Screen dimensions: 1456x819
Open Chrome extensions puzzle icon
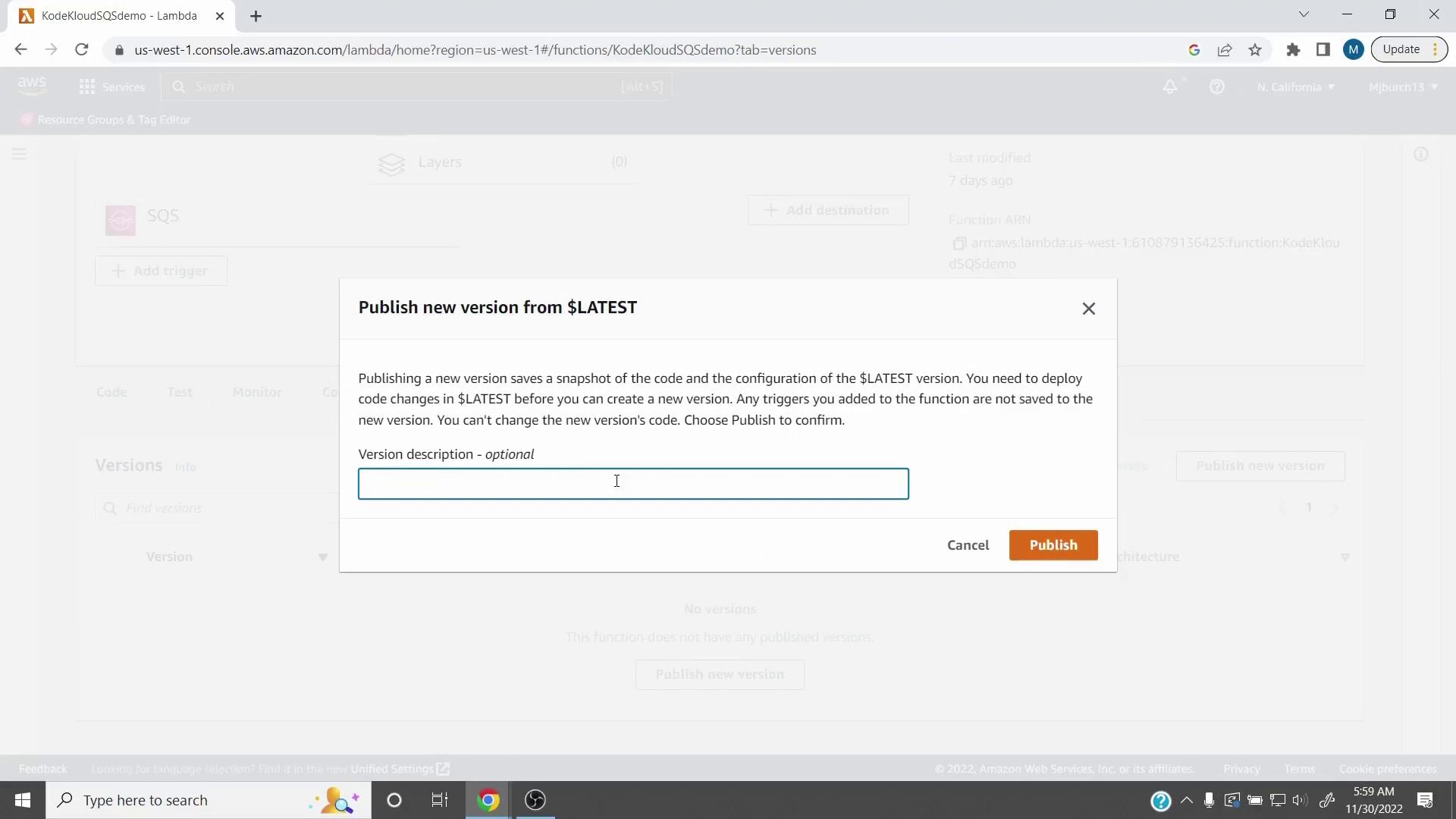pos(1293,50)
